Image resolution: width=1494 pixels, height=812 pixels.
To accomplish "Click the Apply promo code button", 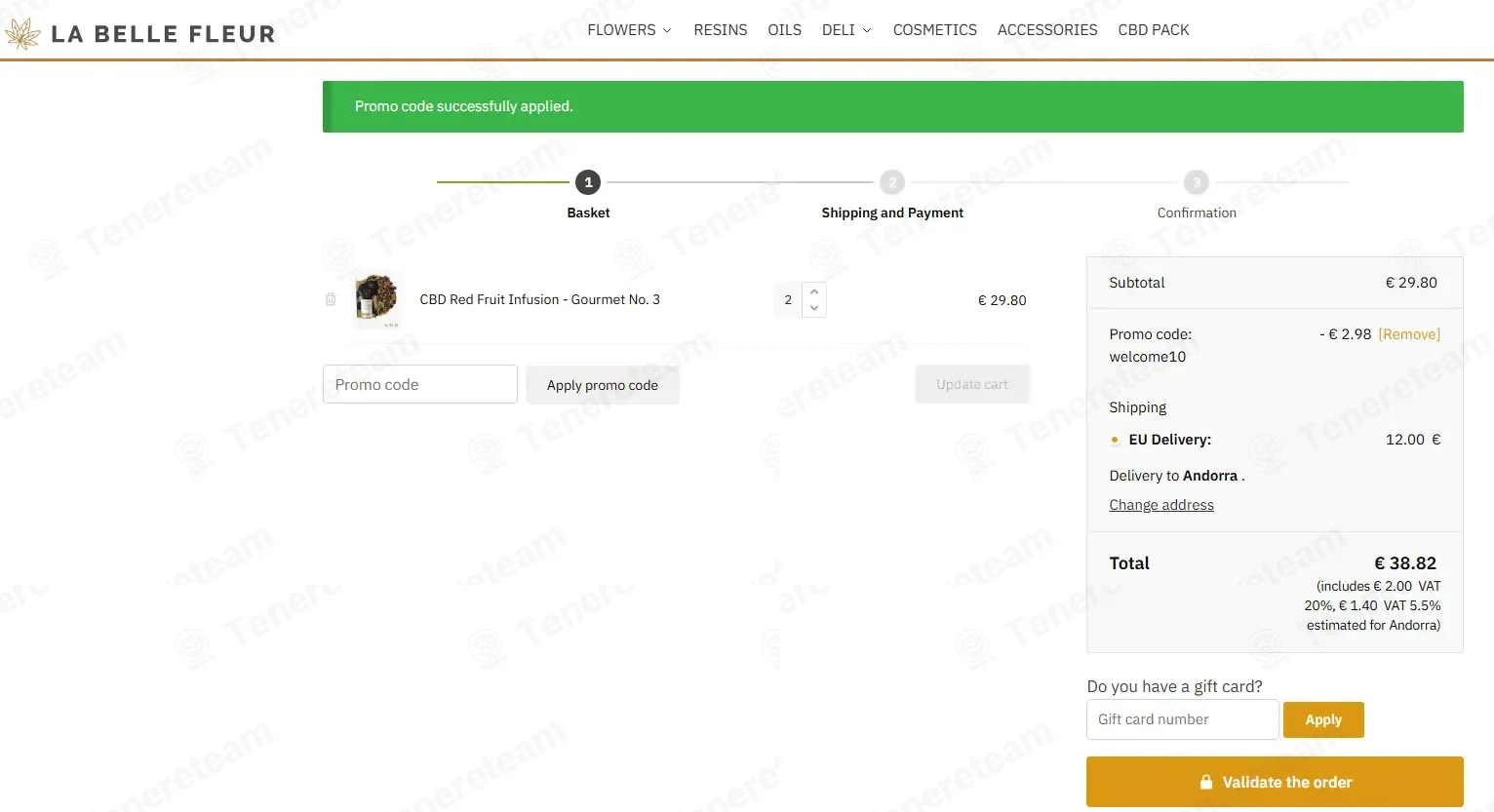I will (x=602, y=385).
